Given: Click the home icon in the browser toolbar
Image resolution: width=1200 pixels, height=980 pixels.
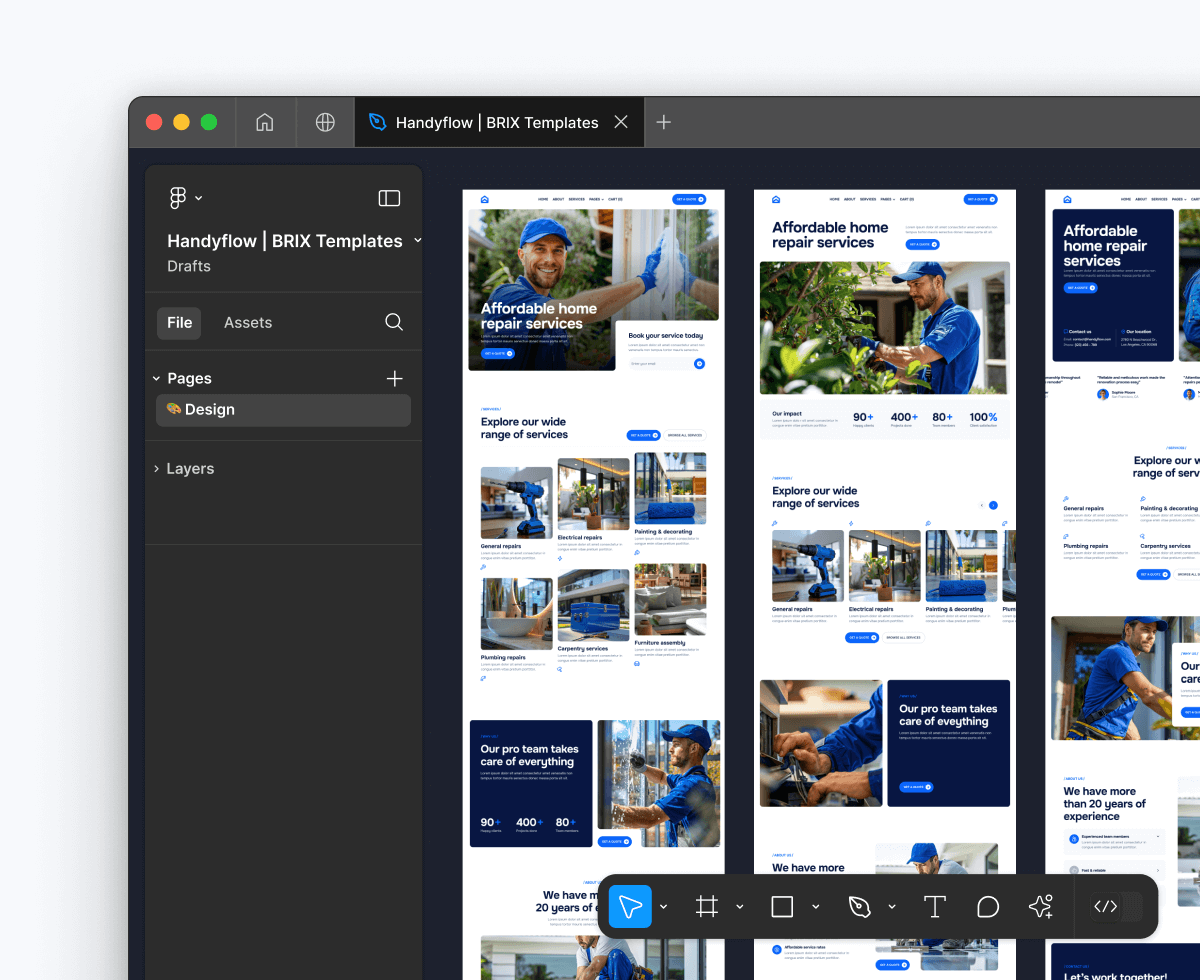Looking at the screenshot, I should point(265,122).
